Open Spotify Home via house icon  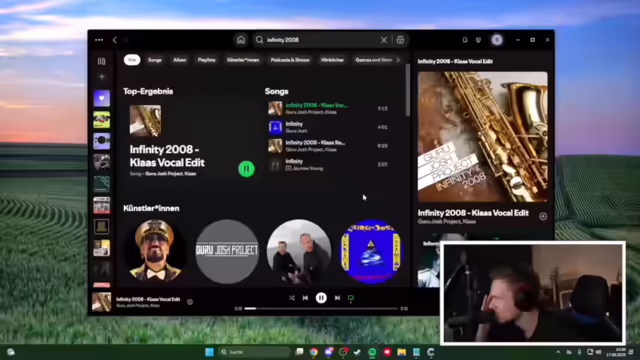coord(241,40)
